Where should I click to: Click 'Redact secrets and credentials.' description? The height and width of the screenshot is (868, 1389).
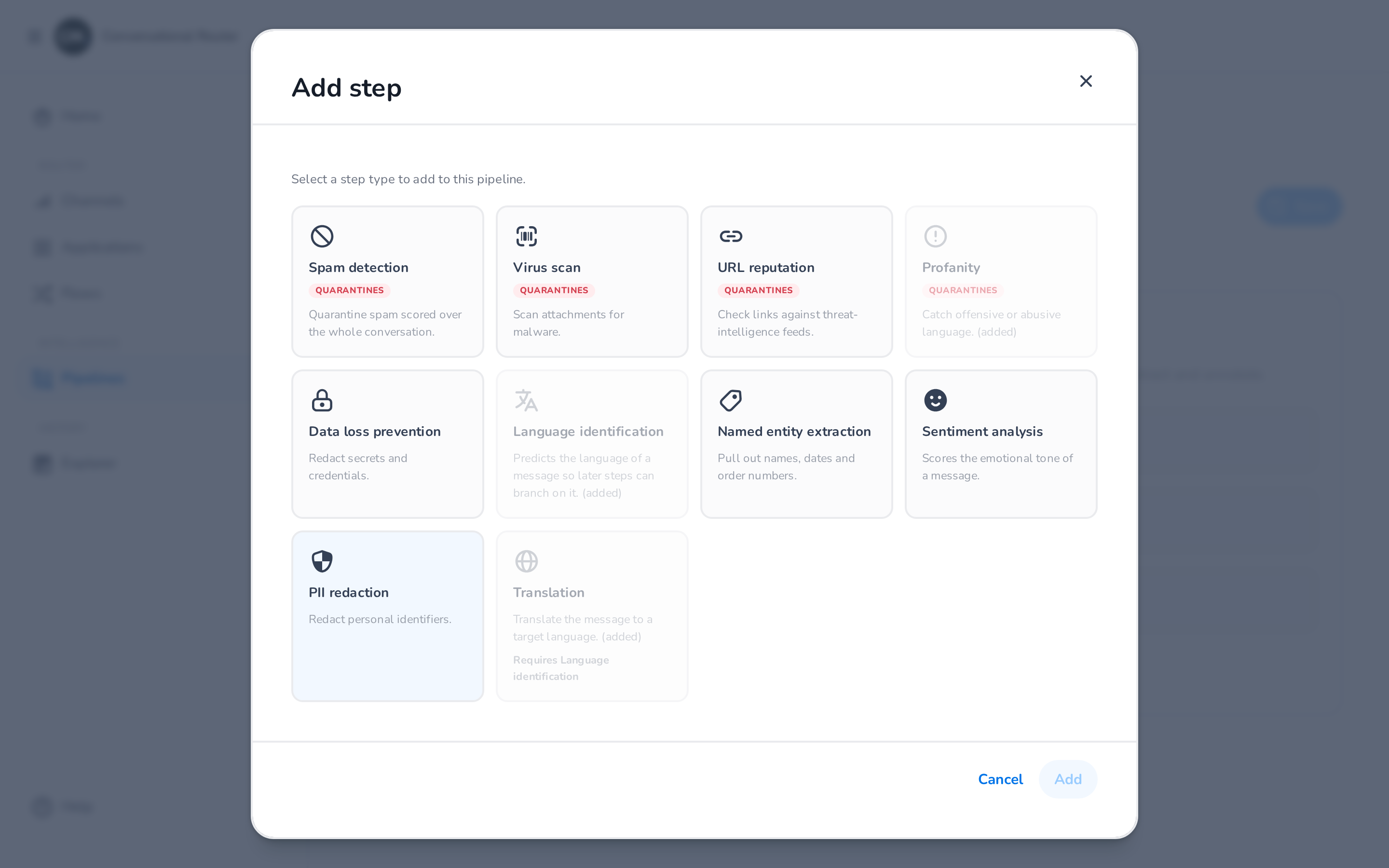[357, 467]
